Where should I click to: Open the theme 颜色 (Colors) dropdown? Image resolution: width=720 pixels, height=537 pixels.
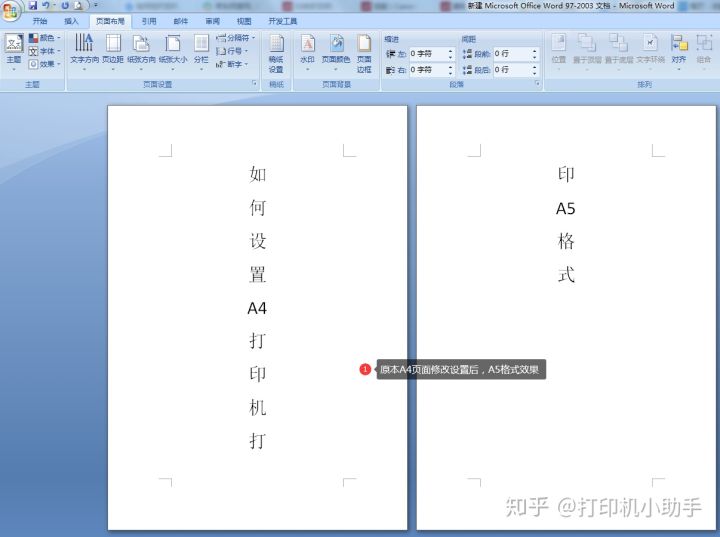tap(45, 38)
